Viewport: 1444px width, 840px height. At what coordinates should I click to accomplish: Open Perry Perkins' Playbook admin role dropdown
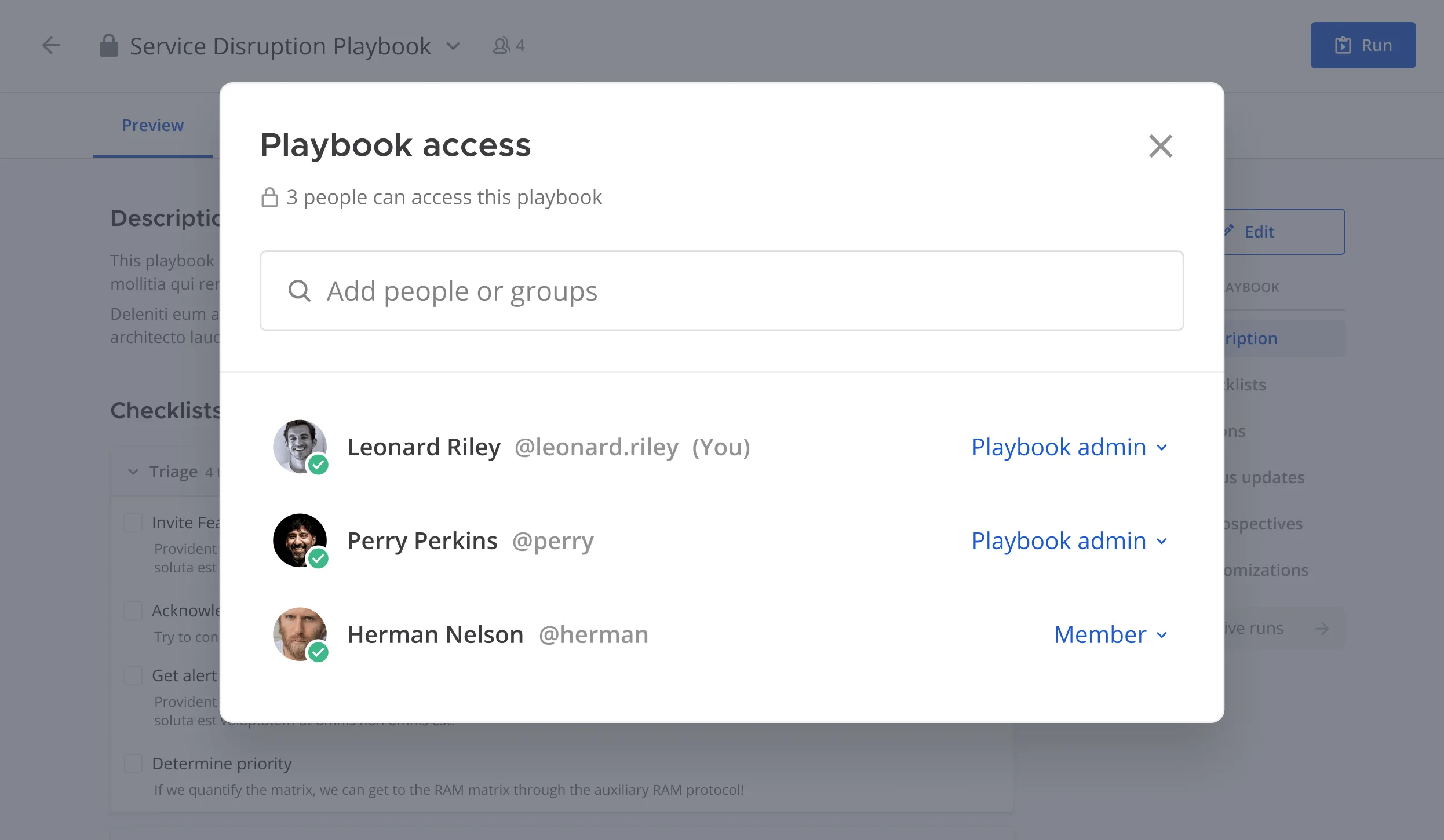1069,541
